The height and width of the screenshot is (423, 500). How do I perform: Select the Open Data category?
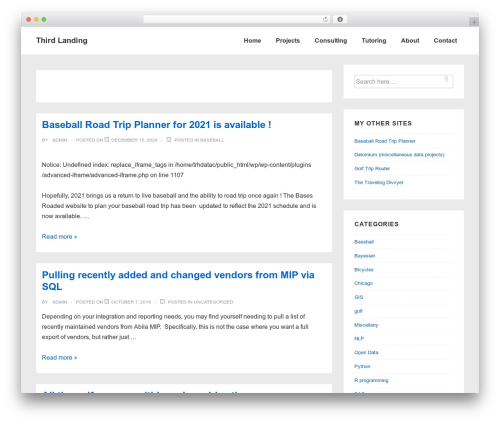(366, 353)
